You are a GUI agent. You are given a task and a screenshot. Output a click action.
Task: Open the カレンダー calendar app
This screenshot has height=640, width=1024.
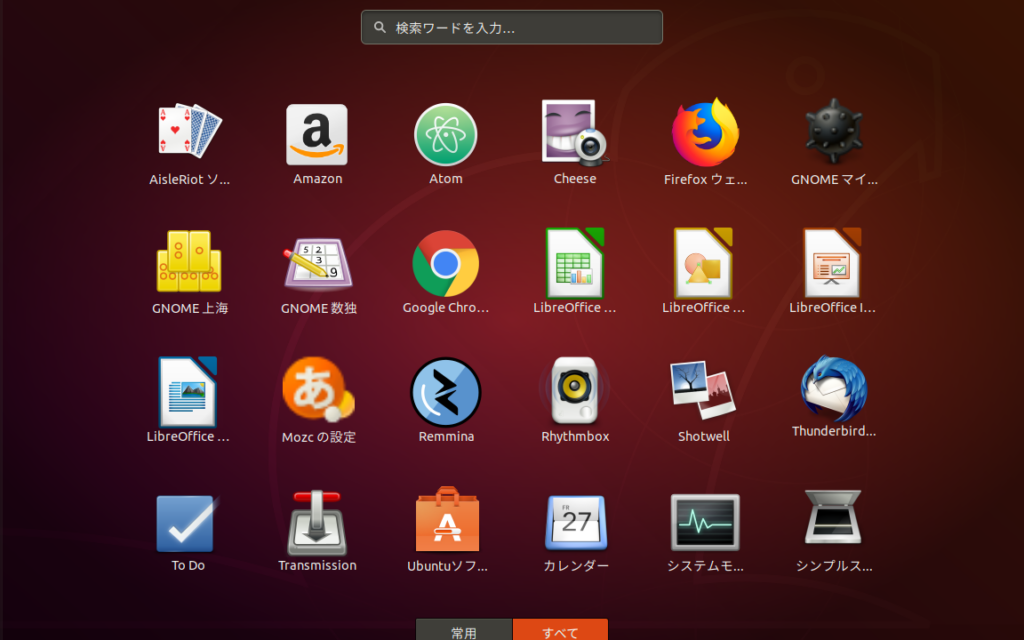574,521
